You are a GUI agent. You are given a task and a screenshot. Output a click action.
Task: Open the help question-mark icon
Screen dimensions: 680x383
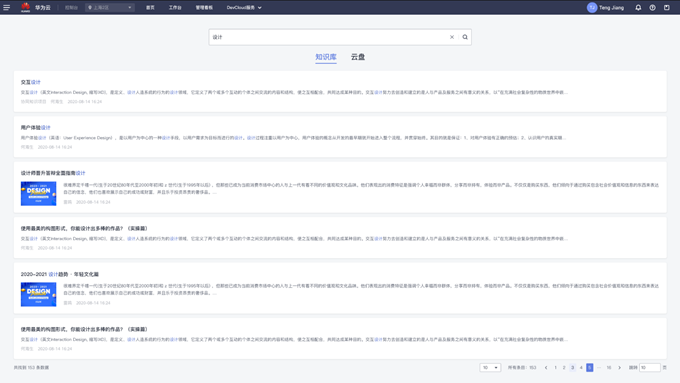coord(652,7)
